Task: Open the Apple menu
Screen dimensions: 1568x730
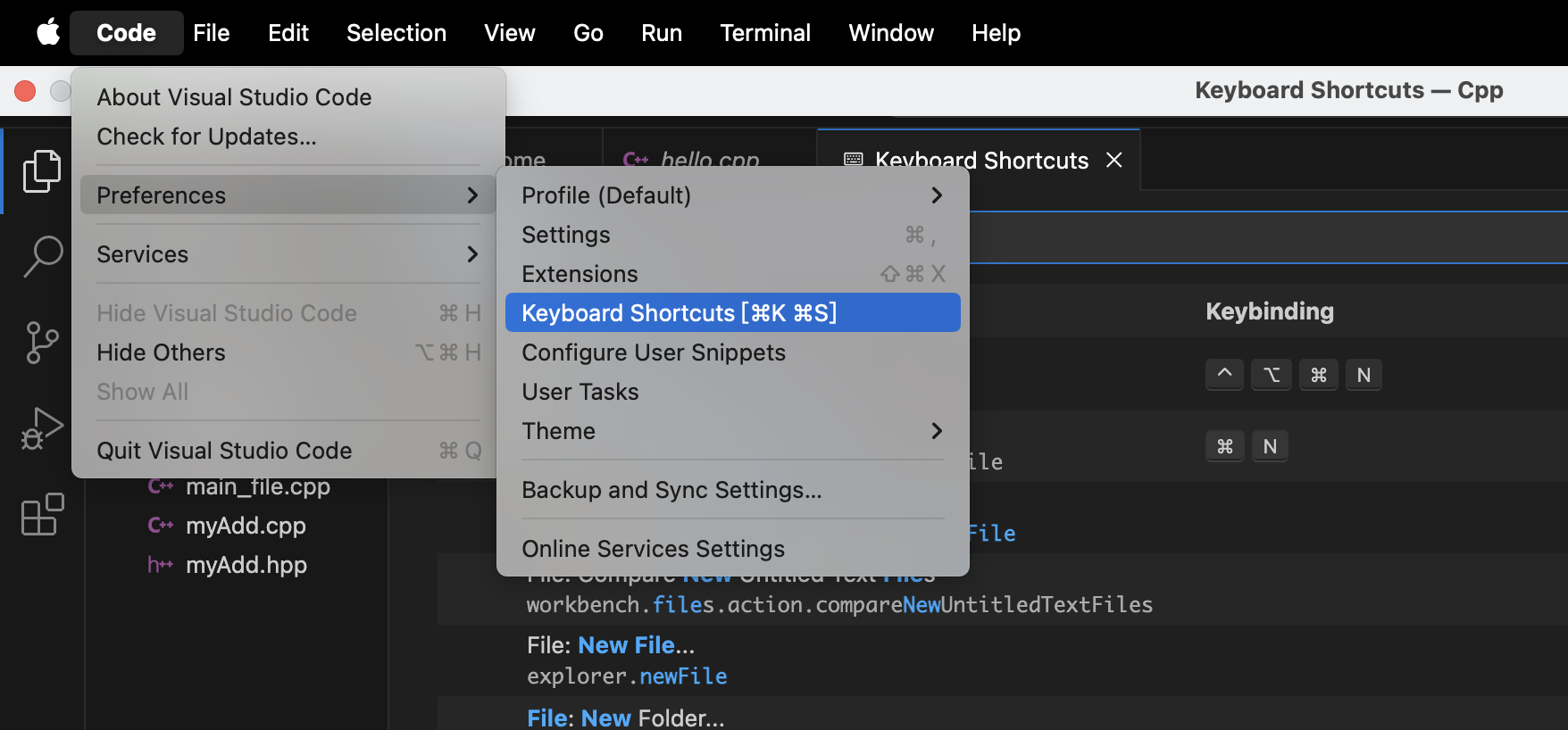Action: coord(48,33)
